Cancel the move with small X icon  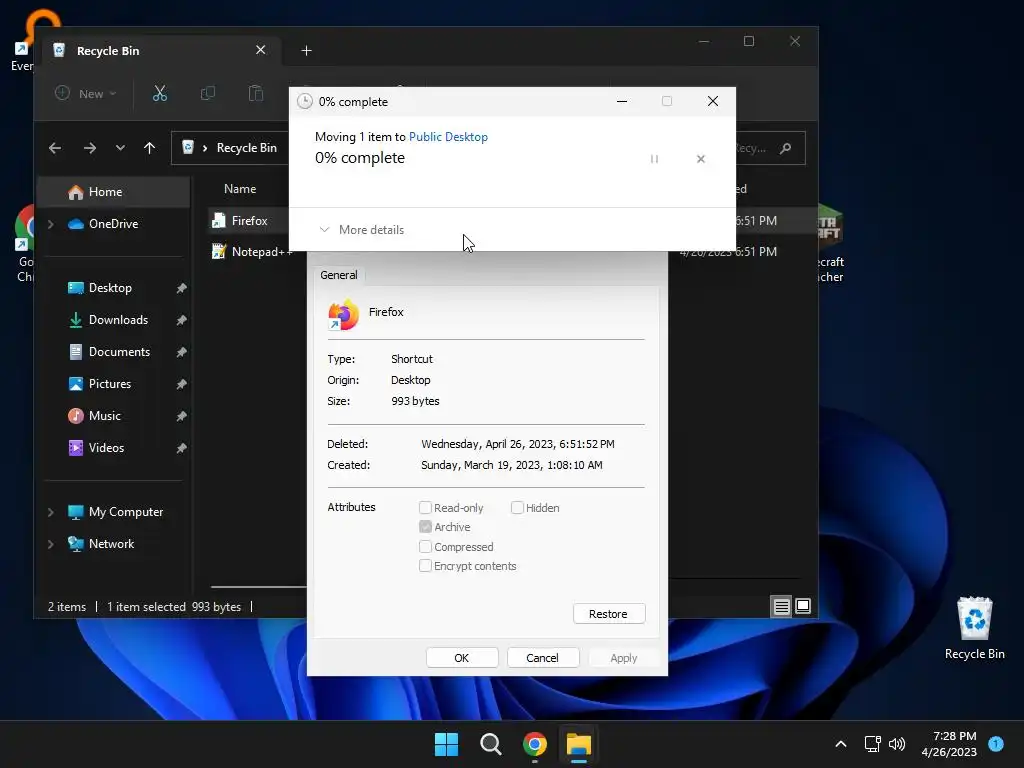tap(701, 159)
